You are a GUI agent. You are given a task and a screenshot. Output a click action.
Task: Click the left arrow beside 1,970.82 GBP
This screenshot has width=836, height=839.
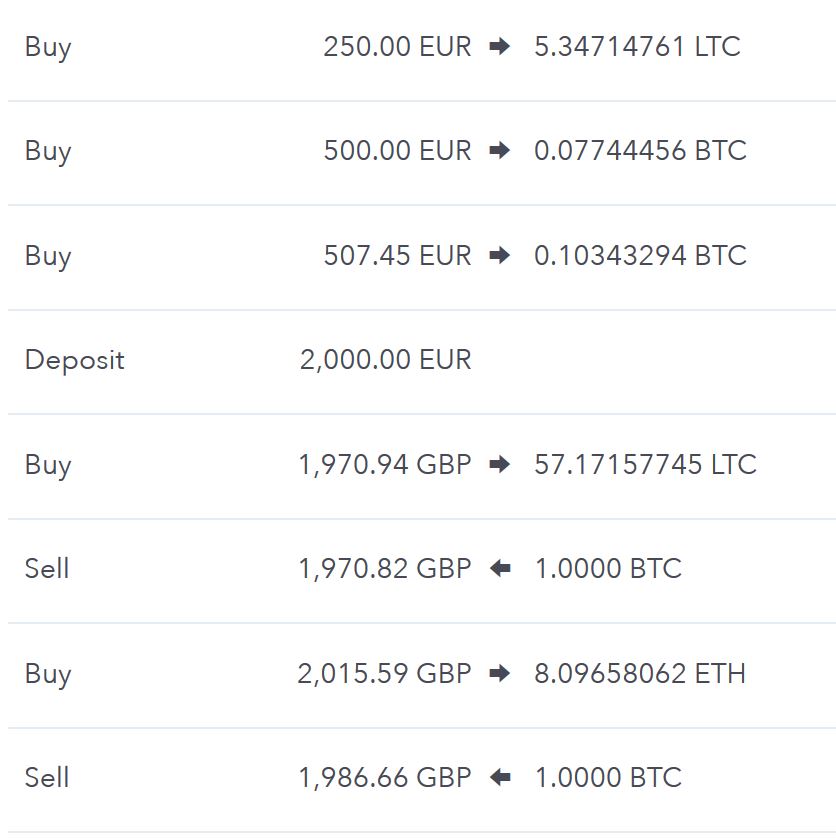(500, 568)
